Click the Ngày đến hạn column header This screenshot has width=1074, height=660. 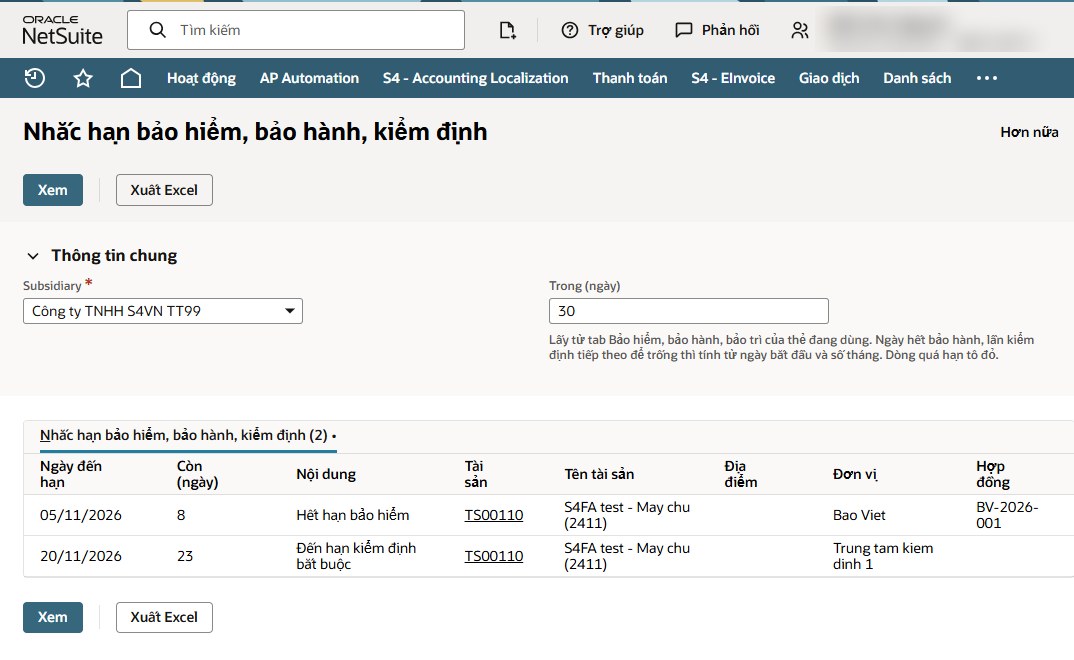(x=71, y=474)
